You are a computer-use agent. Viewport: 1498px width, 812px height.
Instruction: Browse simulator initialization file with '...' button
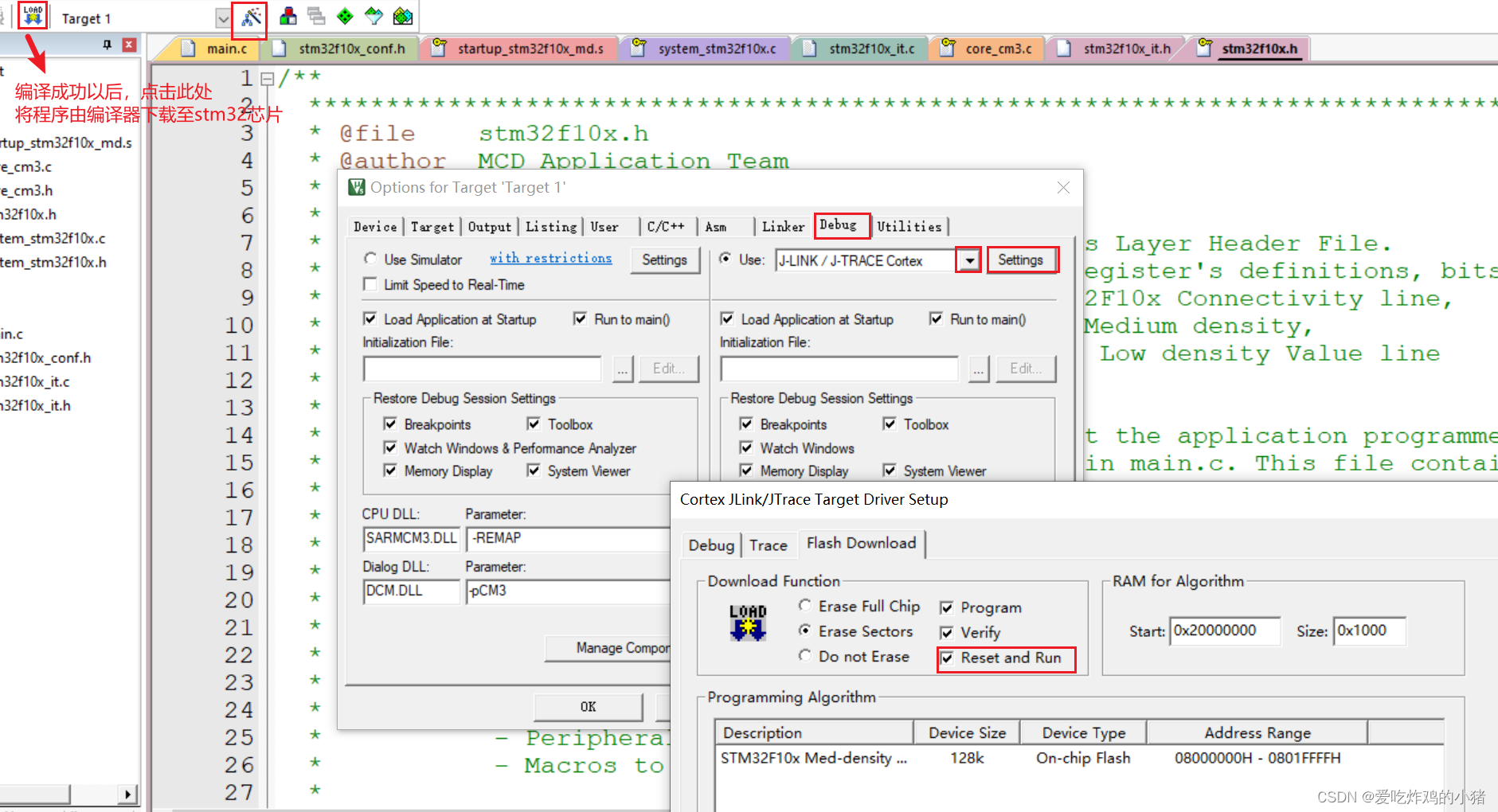623,369
